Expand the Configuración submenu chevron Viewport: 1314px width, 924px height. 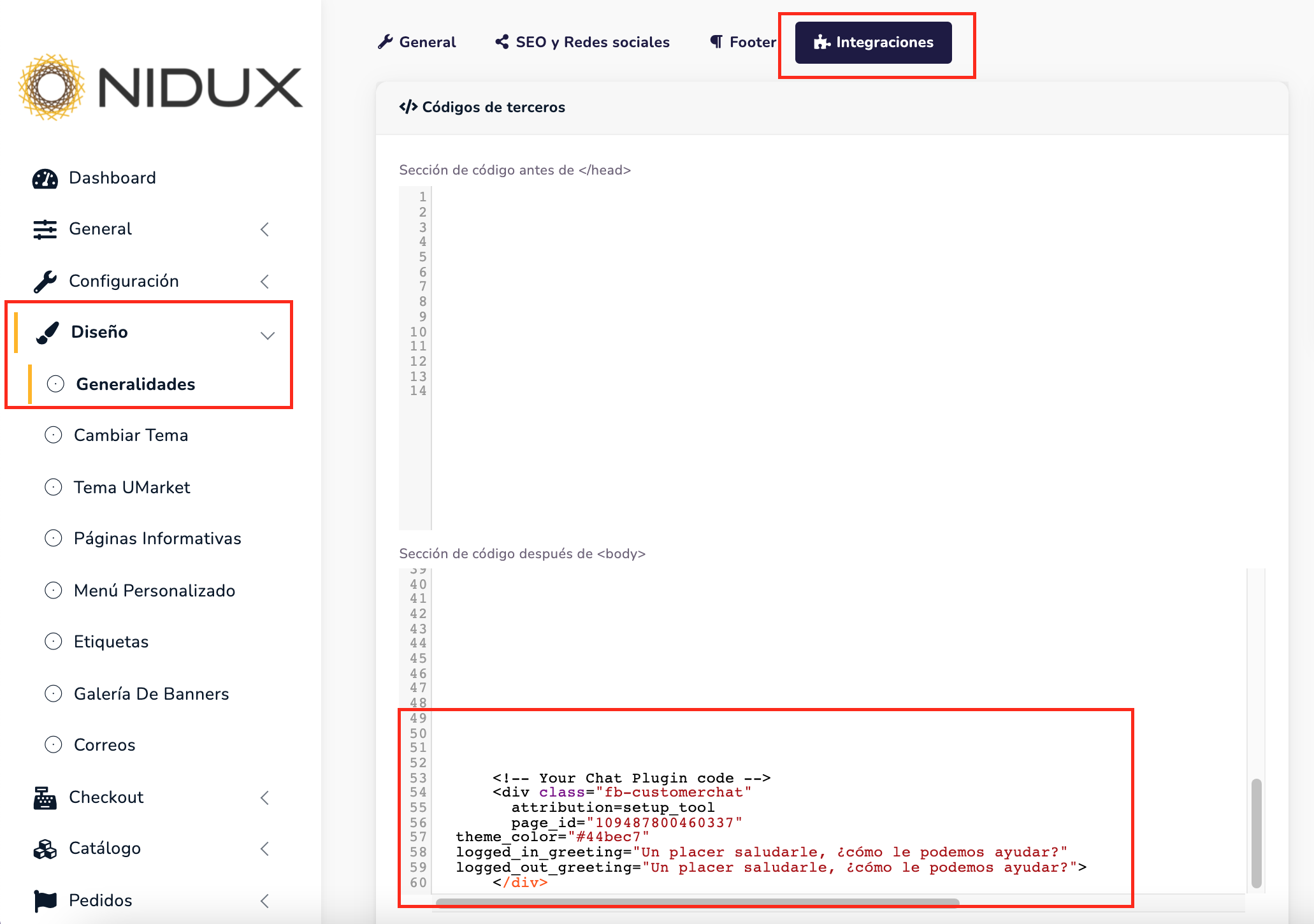pos(265,281)
